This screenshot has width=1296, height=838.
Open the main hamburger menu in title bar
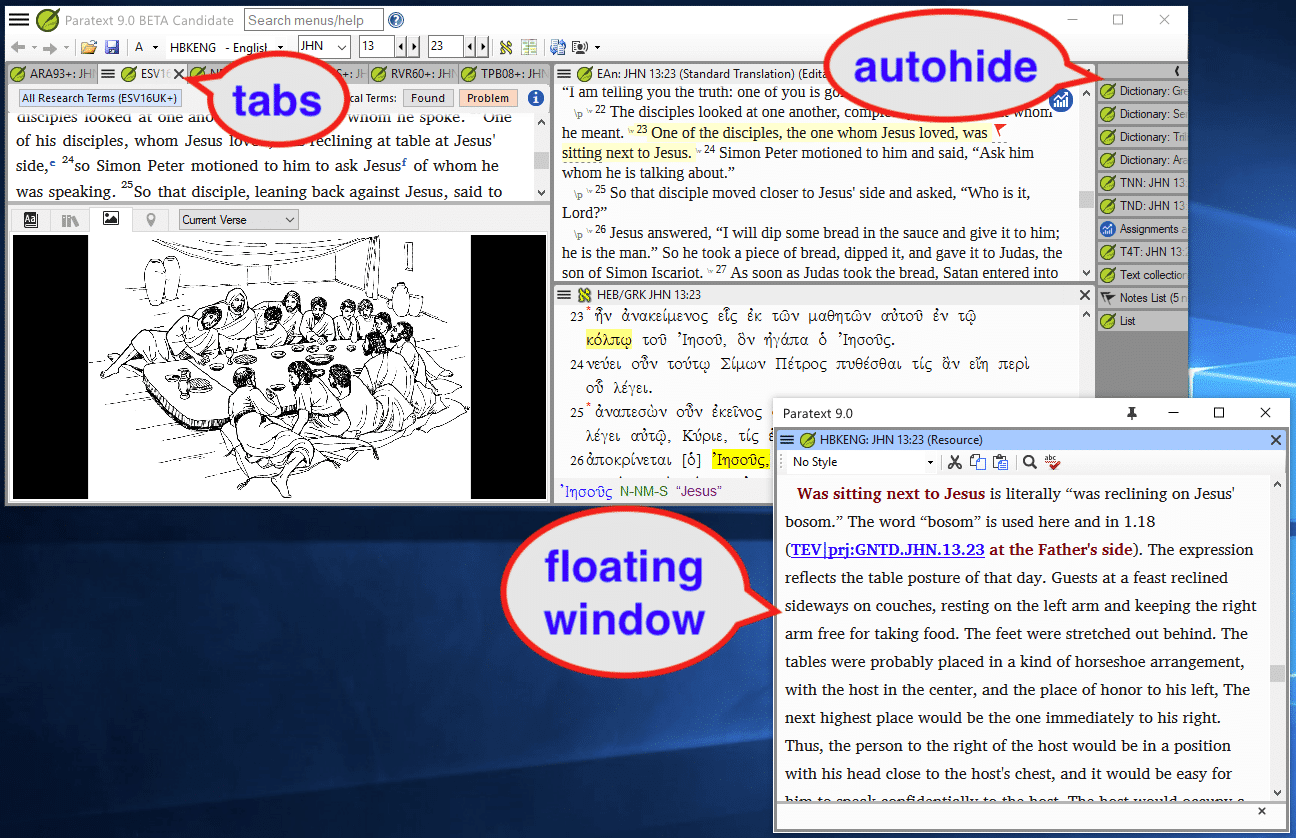(x=19, y=20)
